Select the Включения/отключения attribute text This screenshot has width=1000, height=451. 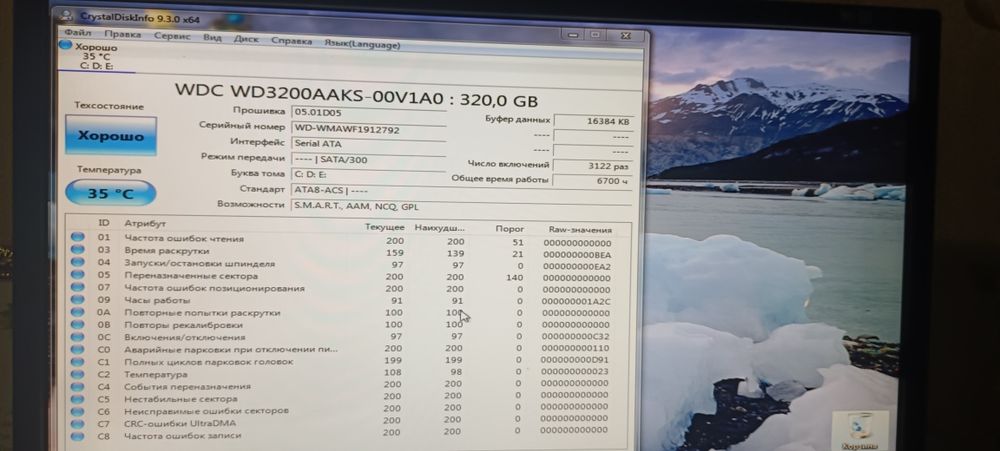point(184,337)
